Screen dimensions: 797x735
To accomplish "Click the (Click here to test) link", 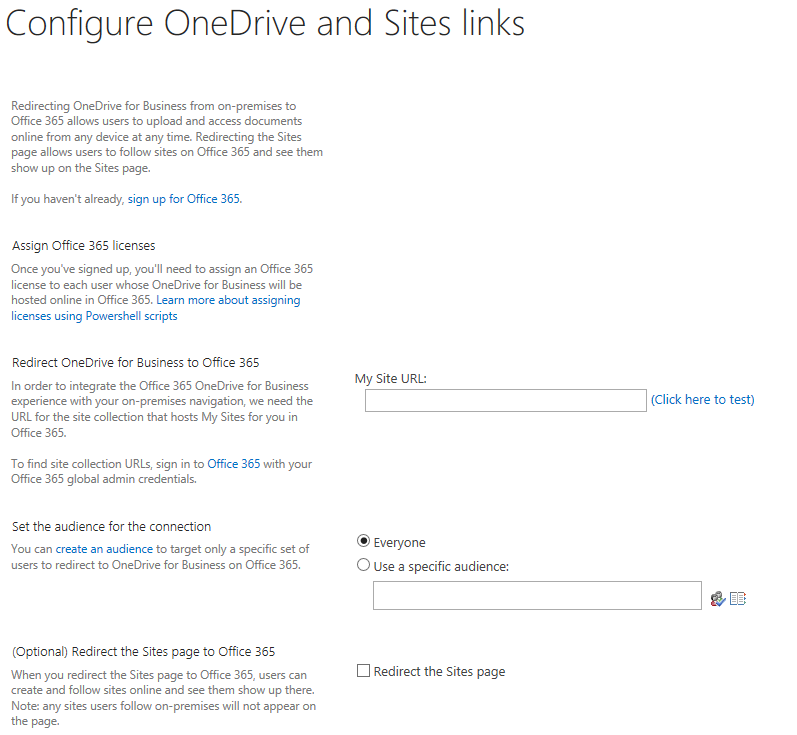I will coord(702,399).
